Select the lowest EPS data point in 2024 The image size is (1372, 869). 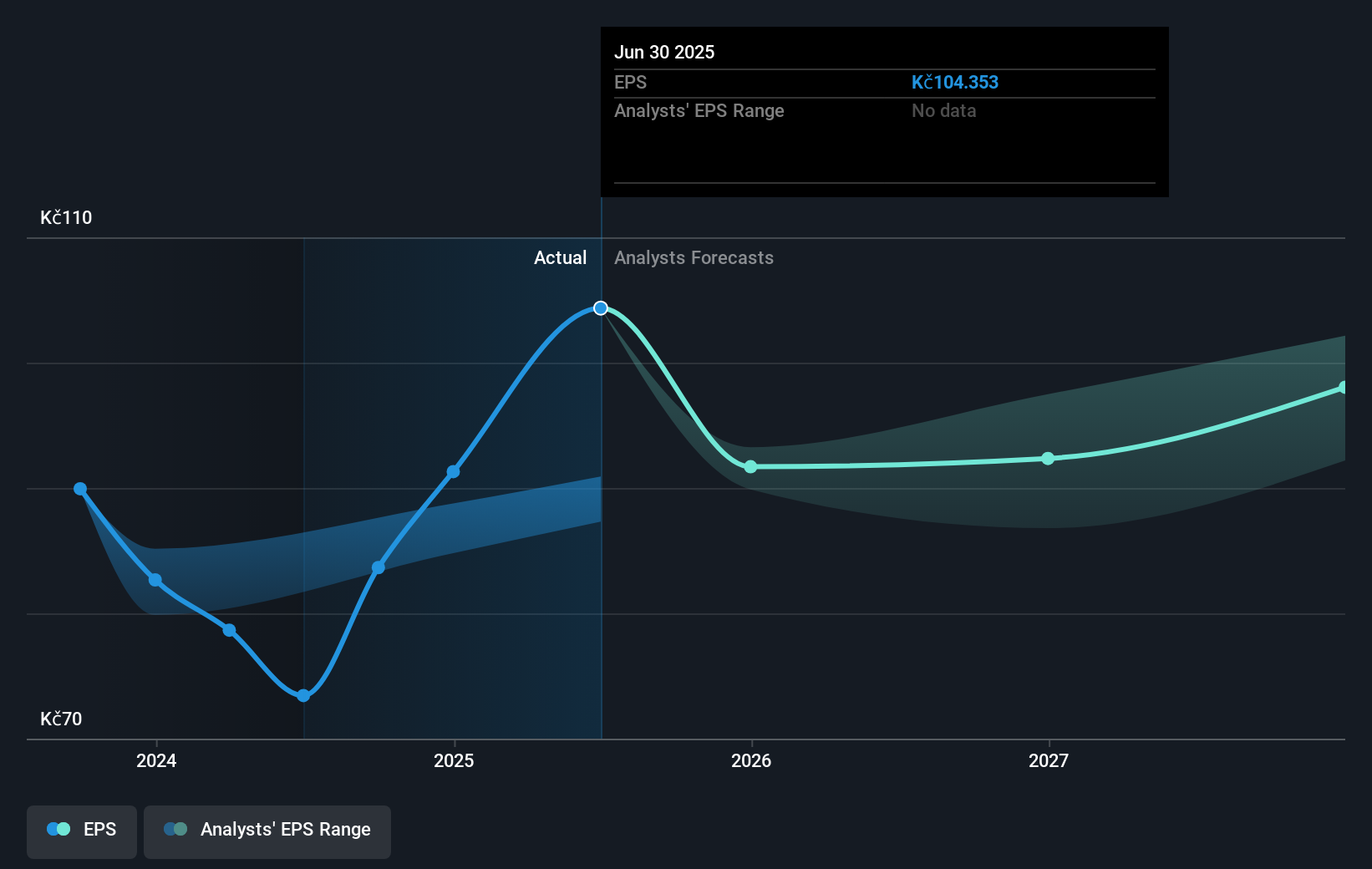click(302, 694)
